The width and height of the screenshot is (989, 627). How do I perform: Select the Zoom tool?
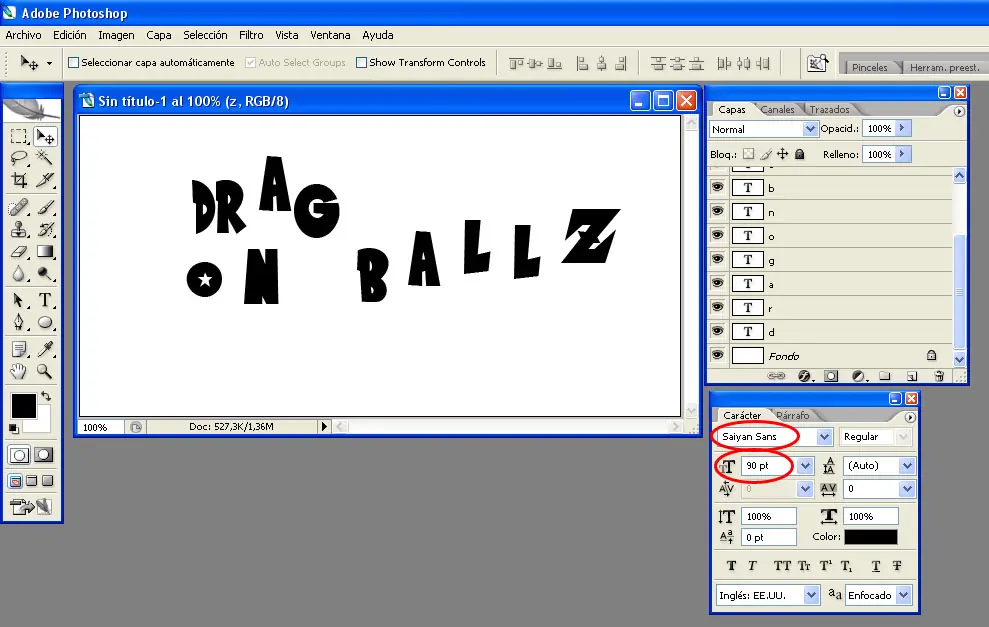45,371
